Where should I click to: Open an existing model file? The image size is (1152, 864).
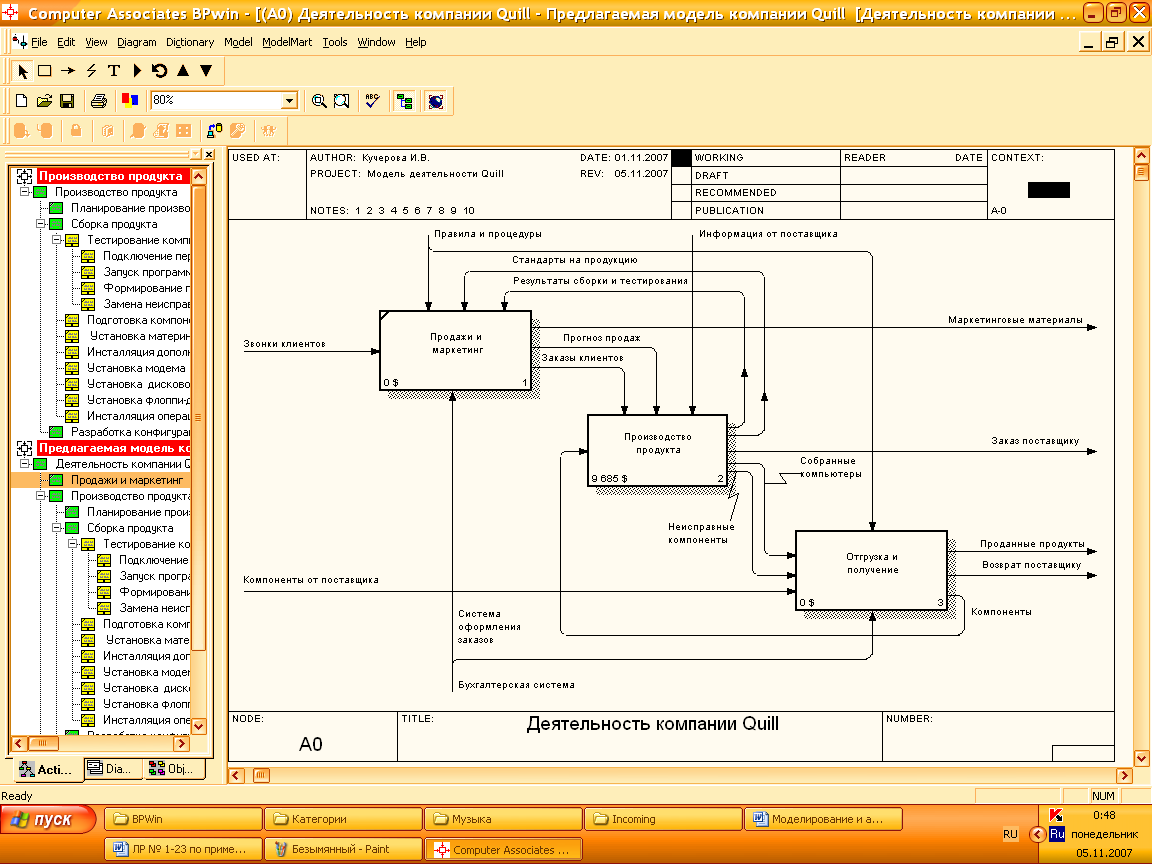point(44,101)
